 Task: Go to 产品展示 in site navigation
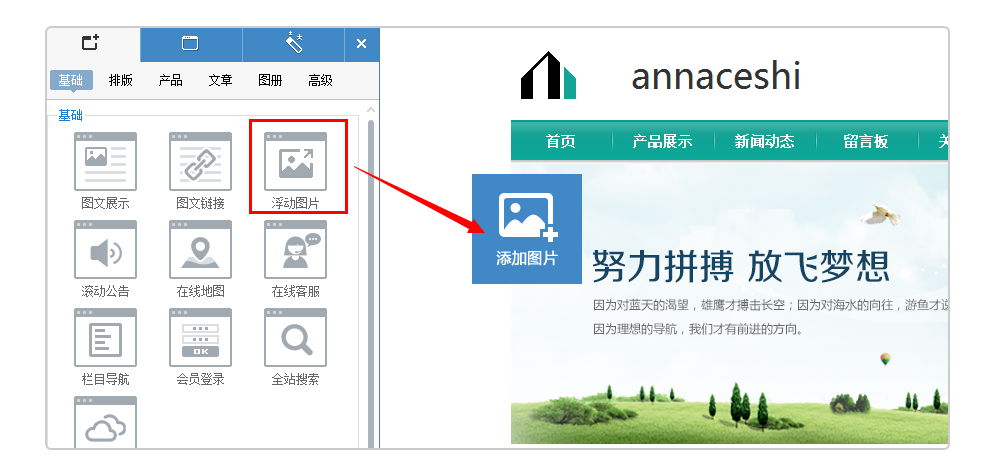(662, 141)
